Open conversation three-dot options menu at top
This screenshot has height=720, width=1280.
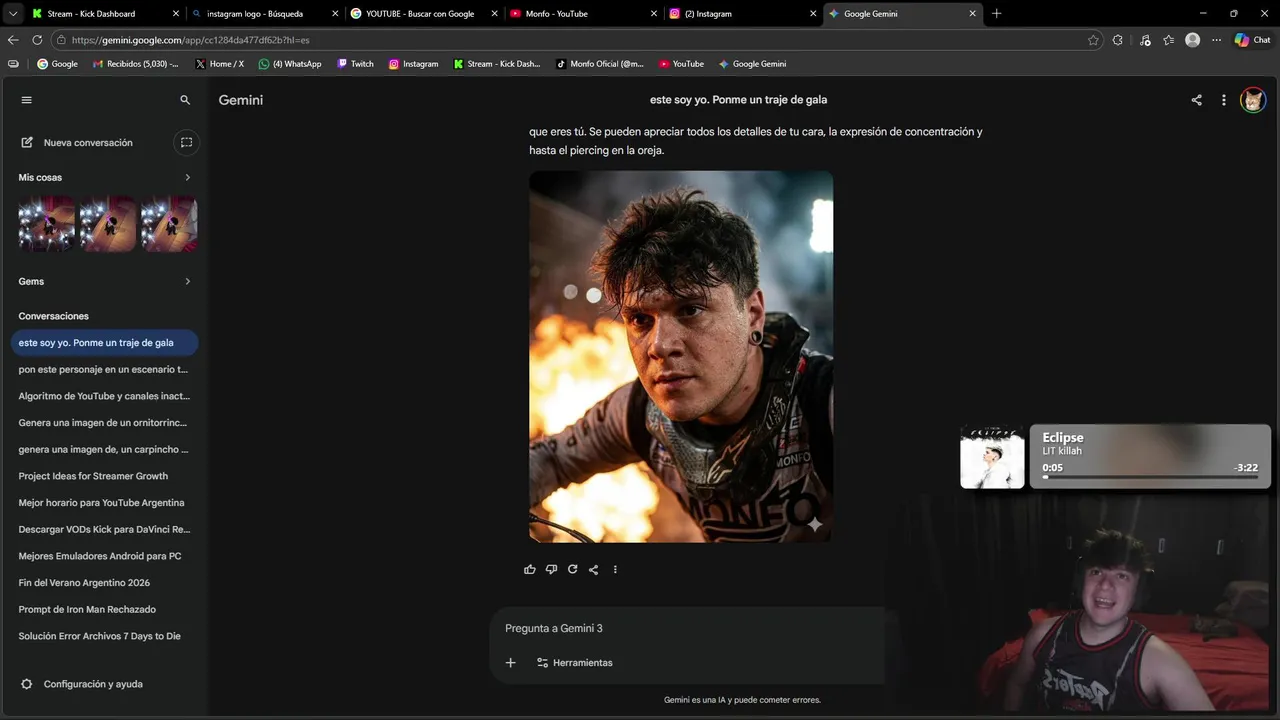pyautogui.click(x=1223, y=100)
